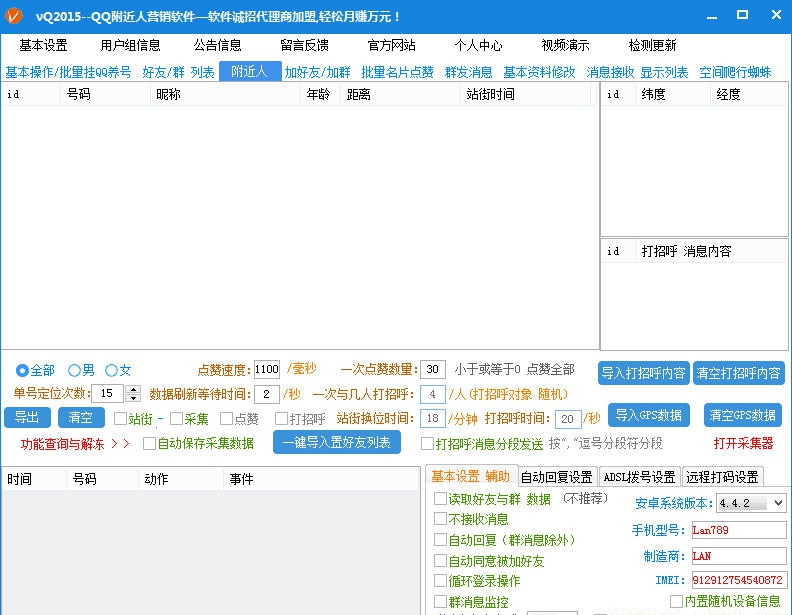The width and height of the screenshot is (792, 615).
Task: Switch to 加好友/加群 tab
Action: coord(317,72)
